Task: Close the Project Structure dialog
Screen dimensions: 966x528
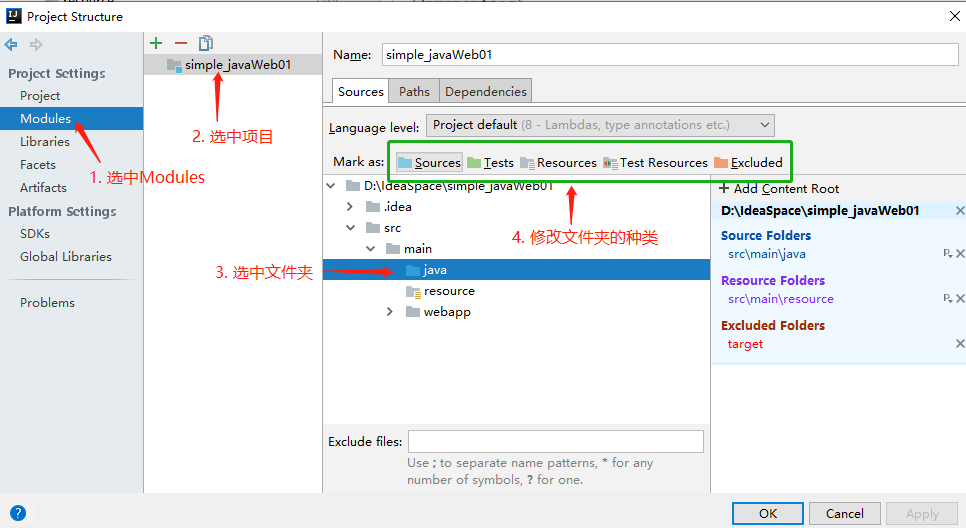Action: click(x=954, y=16)
